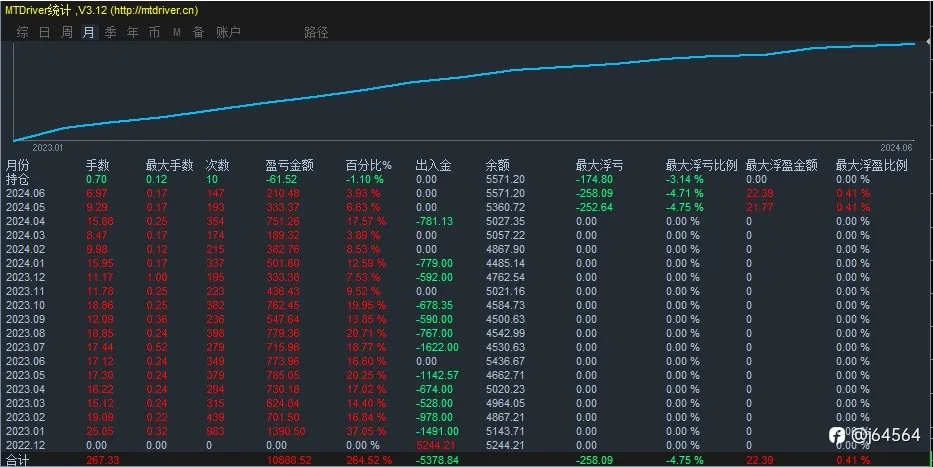The width and height of the screenshot is (933, 467).
Task: Sort by the 次数 column header
Action: [218, 165]
